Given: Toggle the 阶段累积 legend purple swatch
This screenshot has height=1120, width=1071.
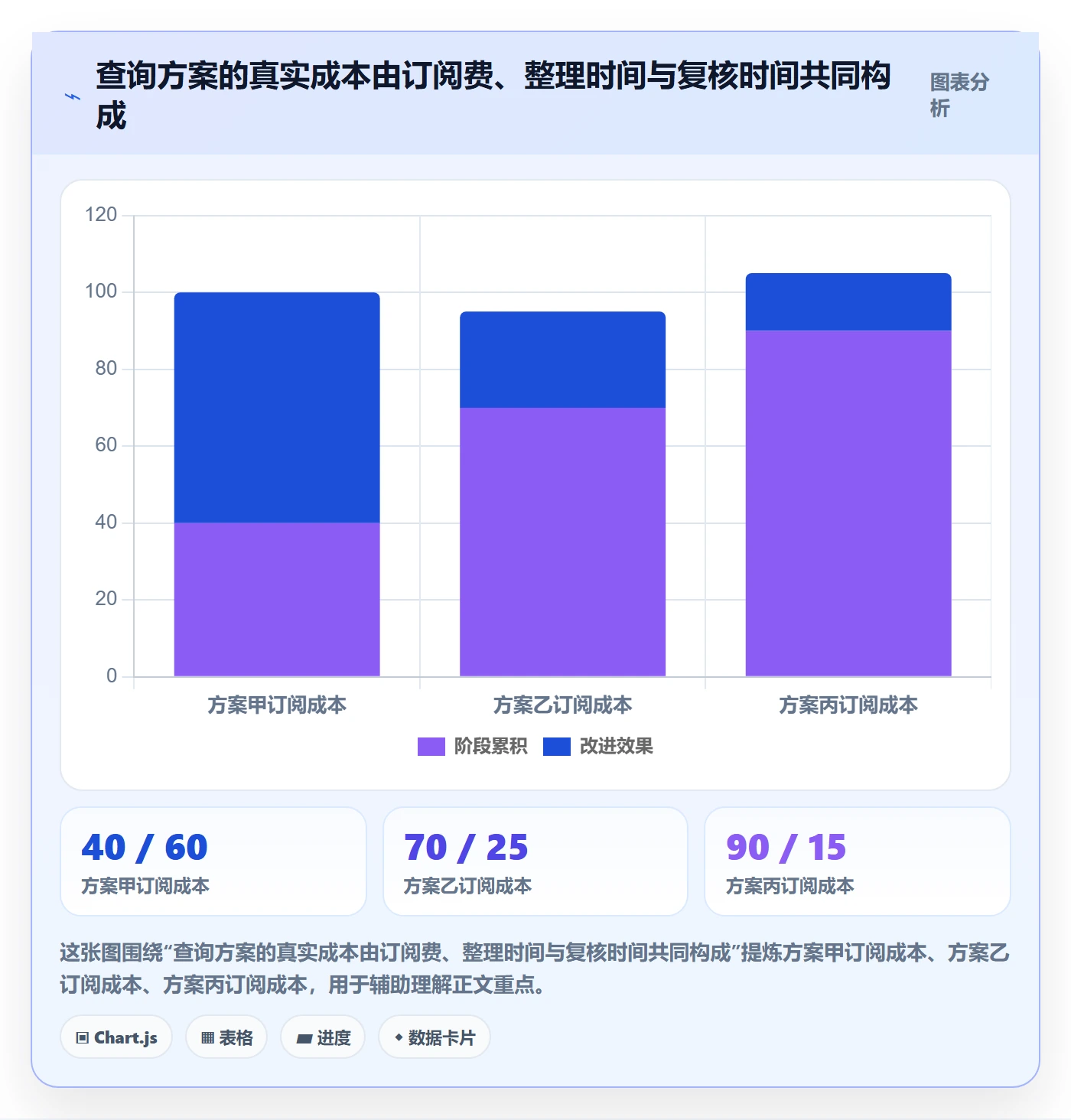Looking at the screenshot, I should [x=431, y=747].
